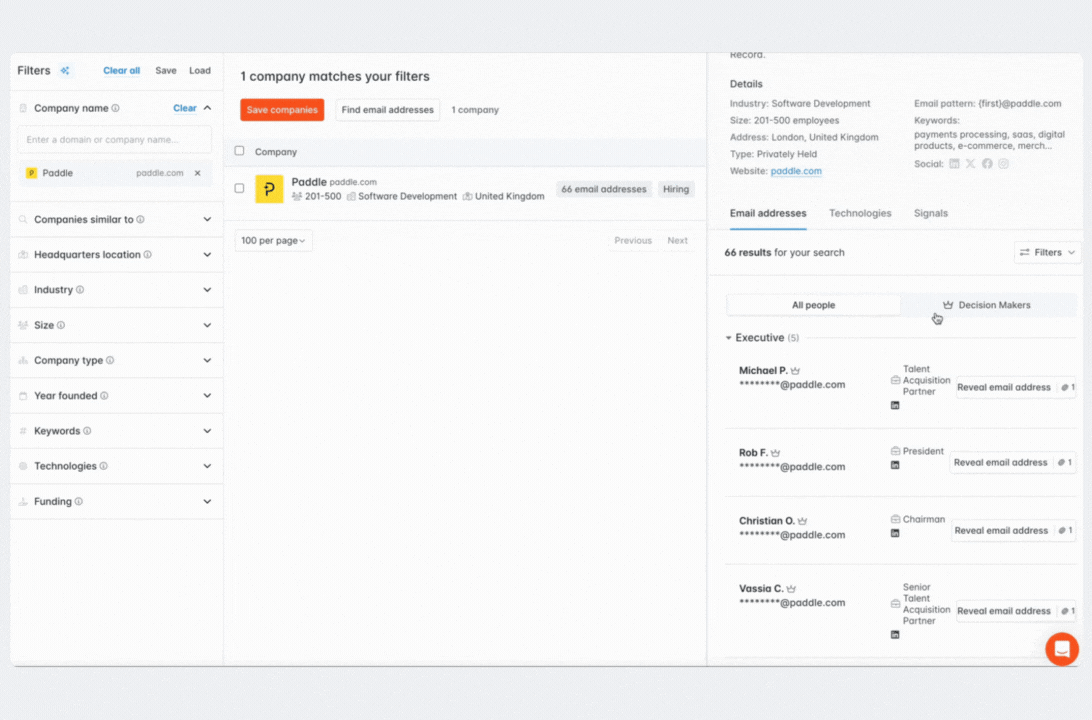Check the select-all Company header checkbox
1092x720 pixels.
point(240,151)
